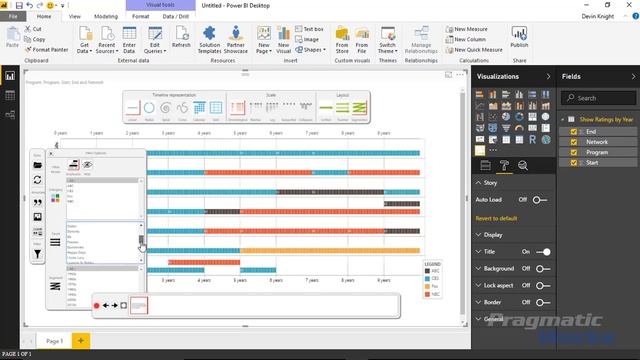Image resolution: width=640 pixels, height=360 pixels.
Task: Click the Publish button
Action: pyautogui.click(x=519, y=37)
